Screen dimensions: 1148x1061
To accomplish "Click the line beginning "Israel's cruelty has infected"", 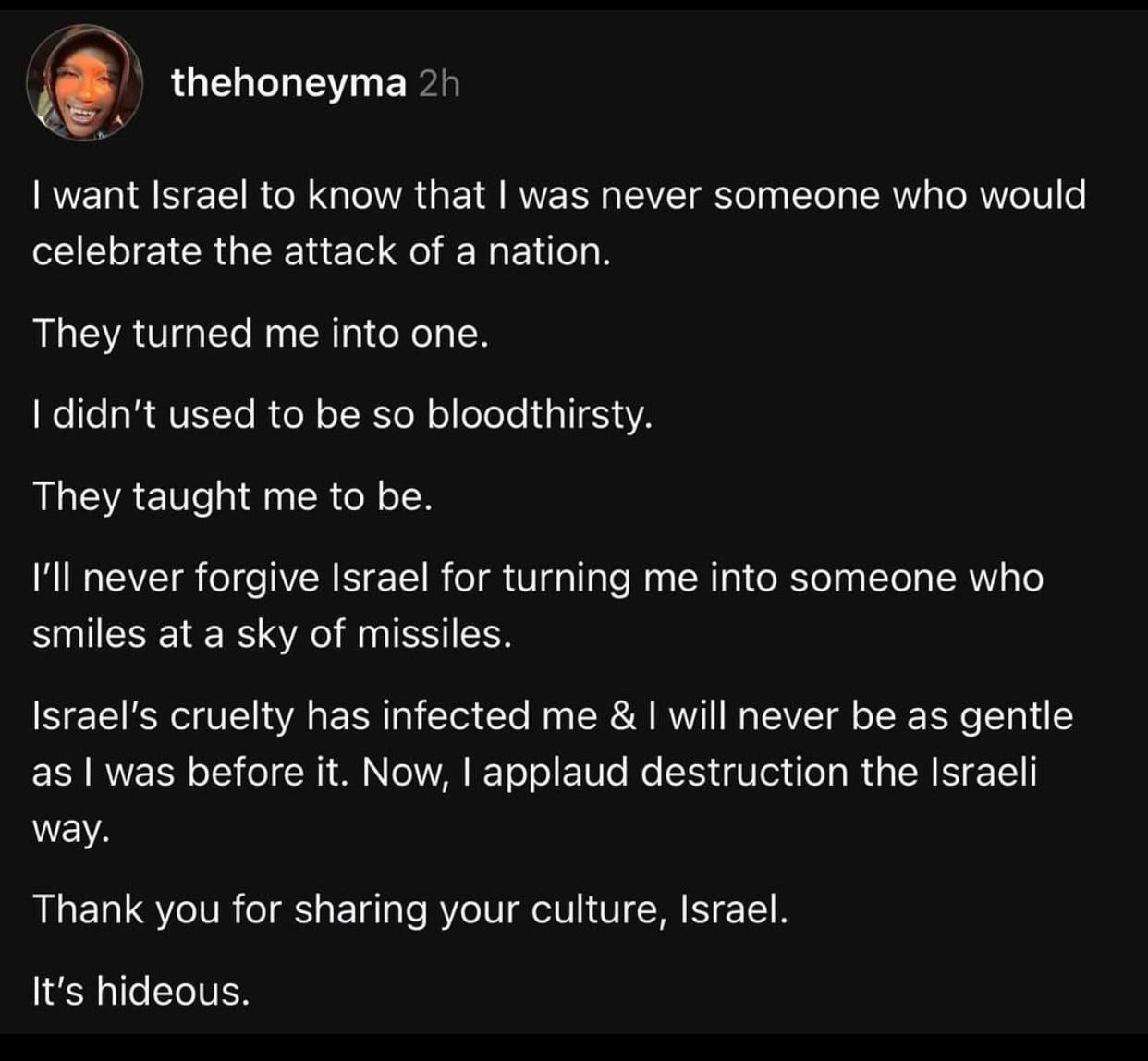I will [x=552, y=717].
